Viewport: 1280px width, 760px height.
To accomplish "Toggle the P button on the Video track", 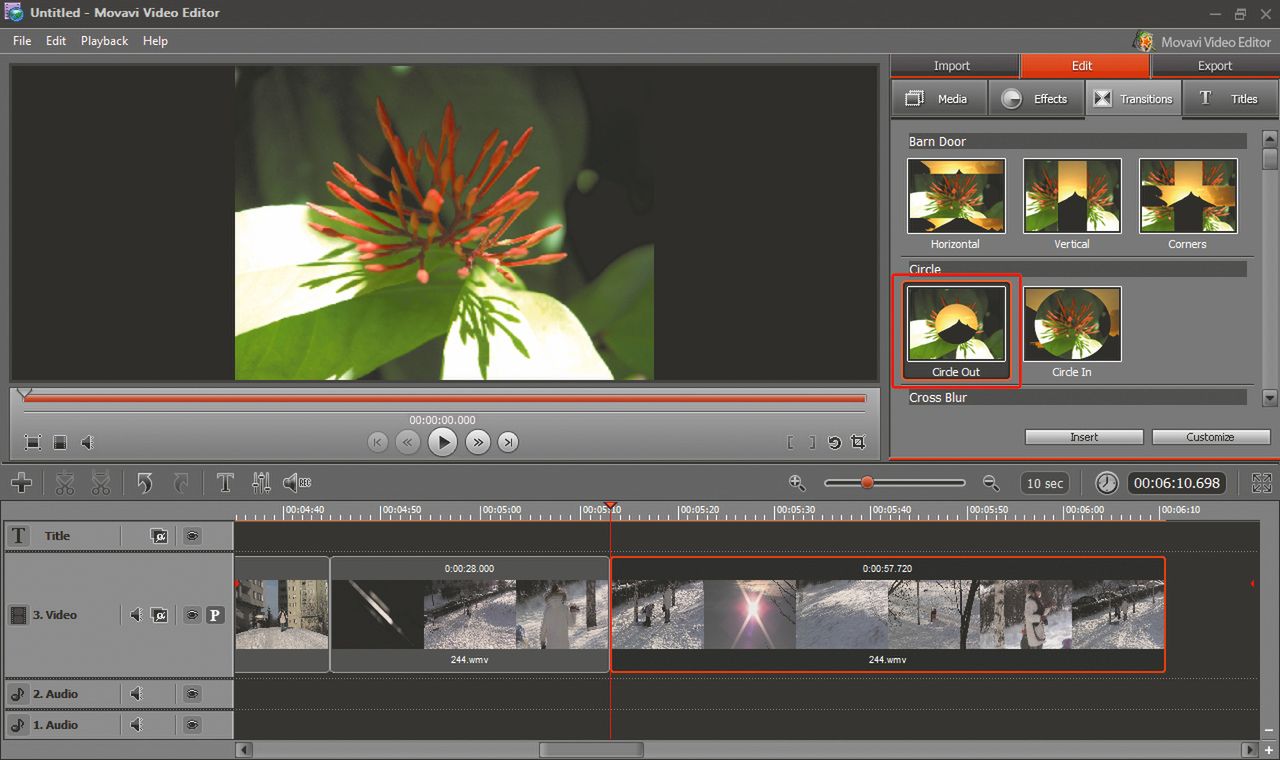I will (x=215, y=615).
